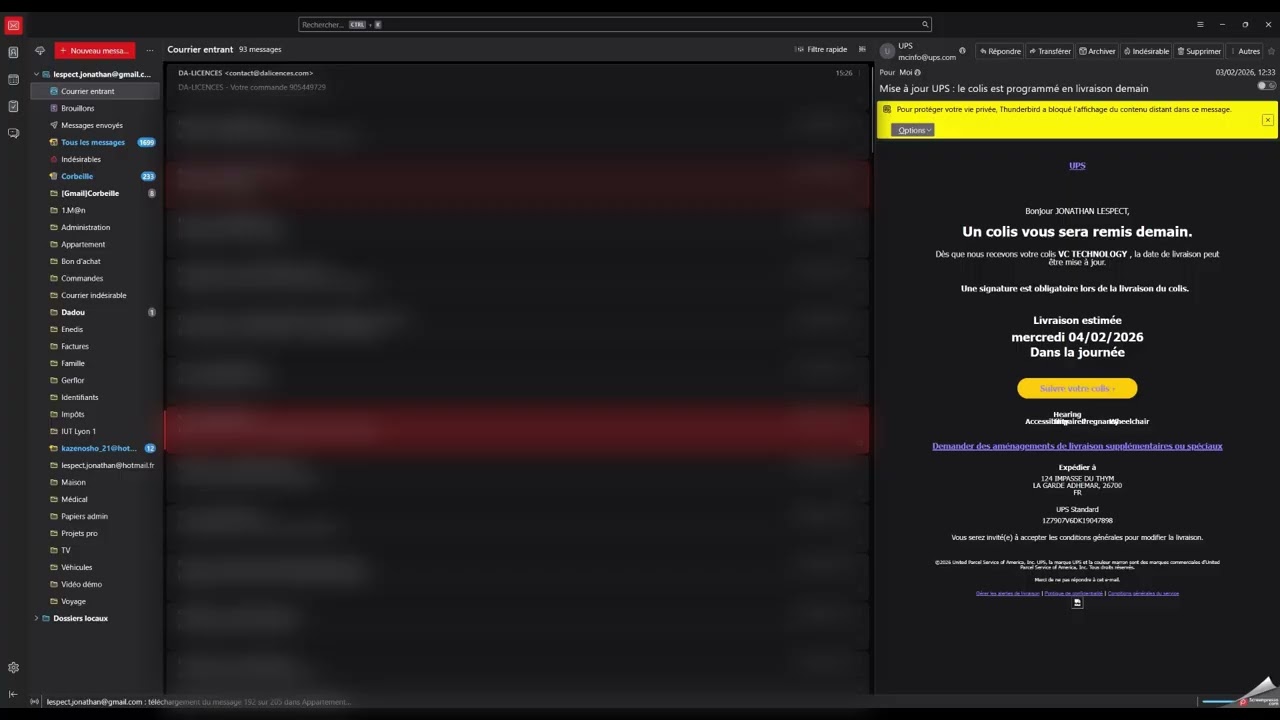Image resolution: width=1280 pixels, height=720 pixels.
Task: Click the New message button
Action: coord(95,50)
